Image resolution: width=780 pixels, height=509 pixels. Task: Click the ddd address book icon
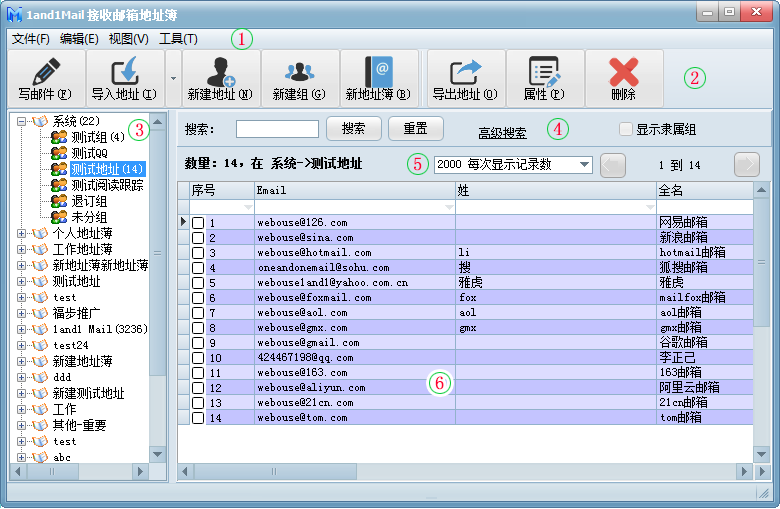point(40,377)
